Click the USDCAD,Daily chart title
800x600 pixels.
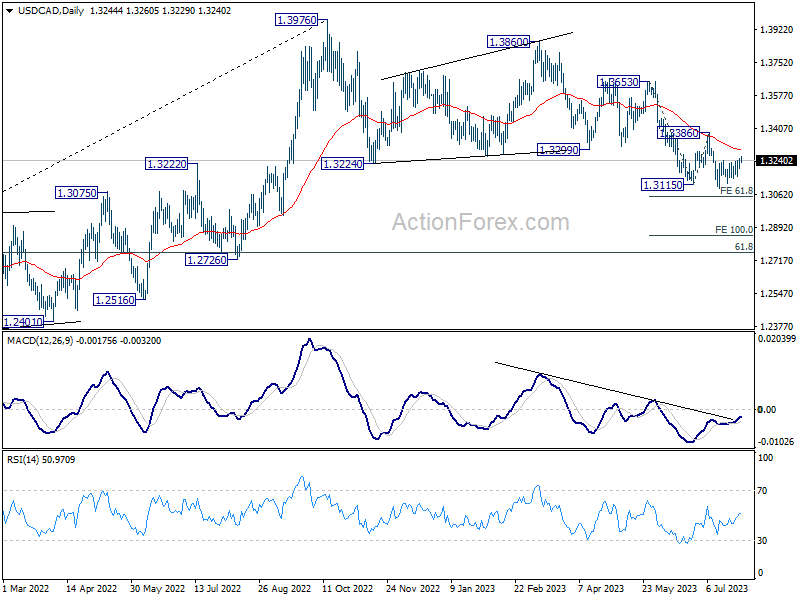[x=51, y=11]
